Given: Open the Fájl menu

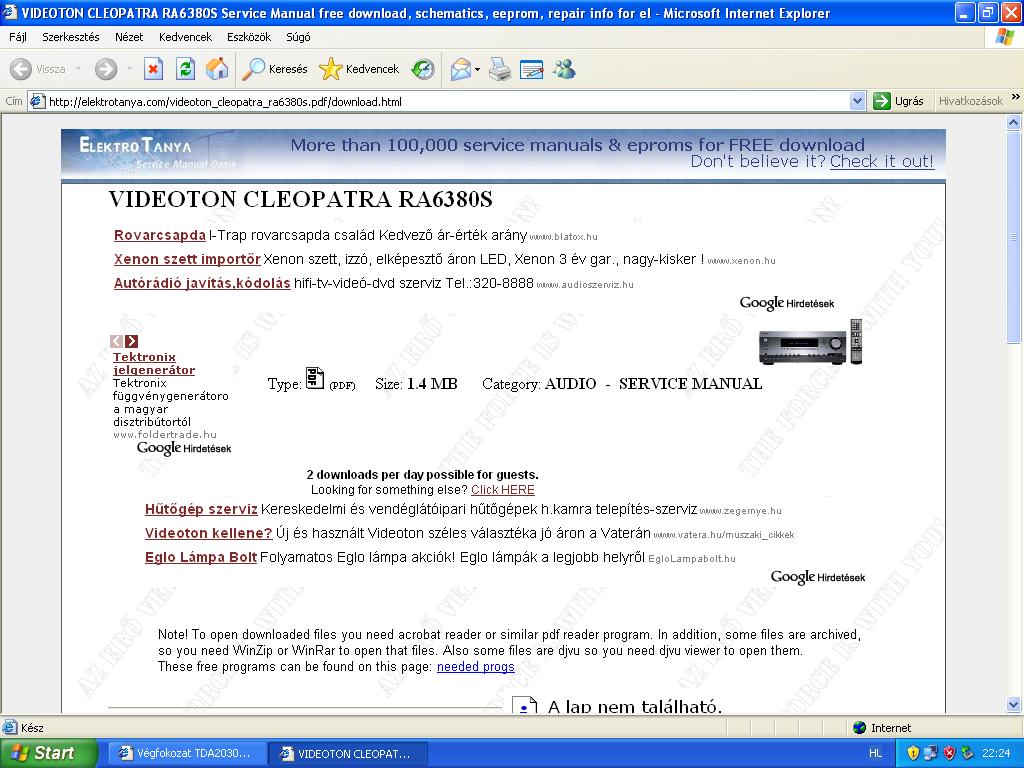Looking at the screenshot, I should 18,37.
